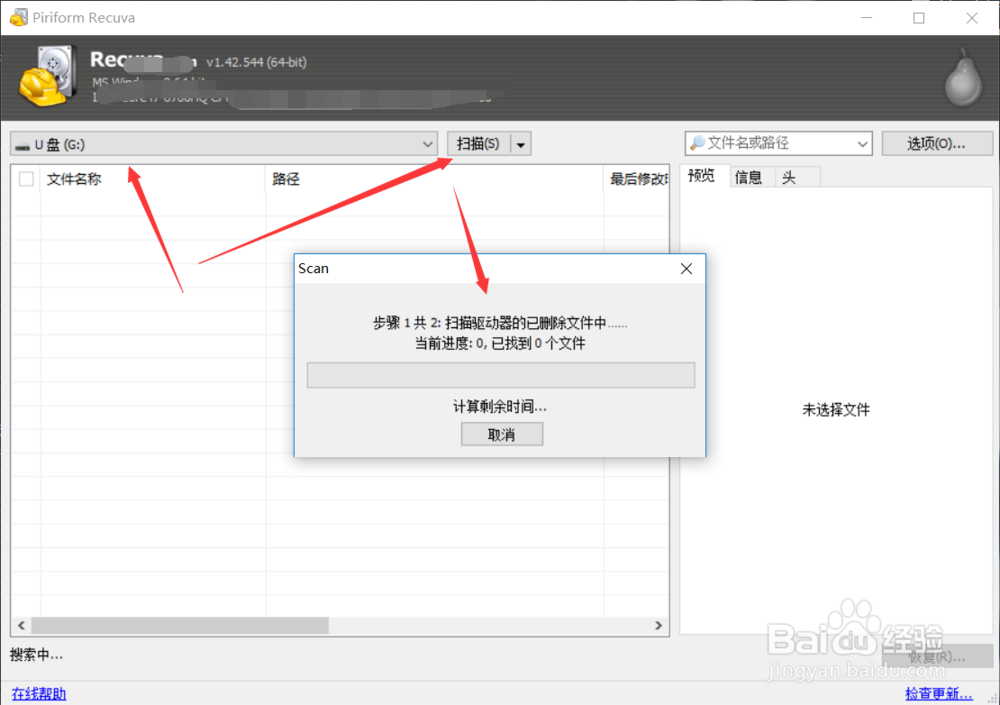The image size is (1000, 705).
Task: Minimize the Piriform Recuva window
Action: click(x=866, y=18)
